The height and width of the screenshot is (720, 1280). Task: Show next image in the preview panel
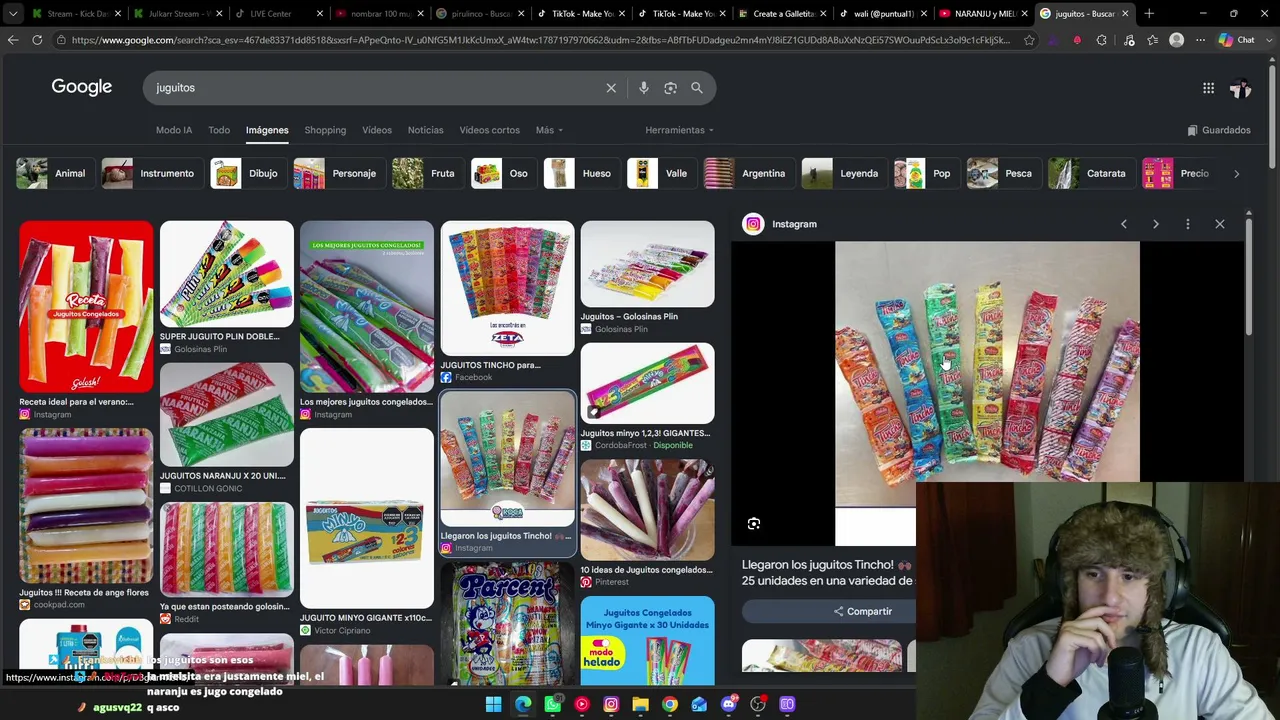click(x=1156, y=224)
